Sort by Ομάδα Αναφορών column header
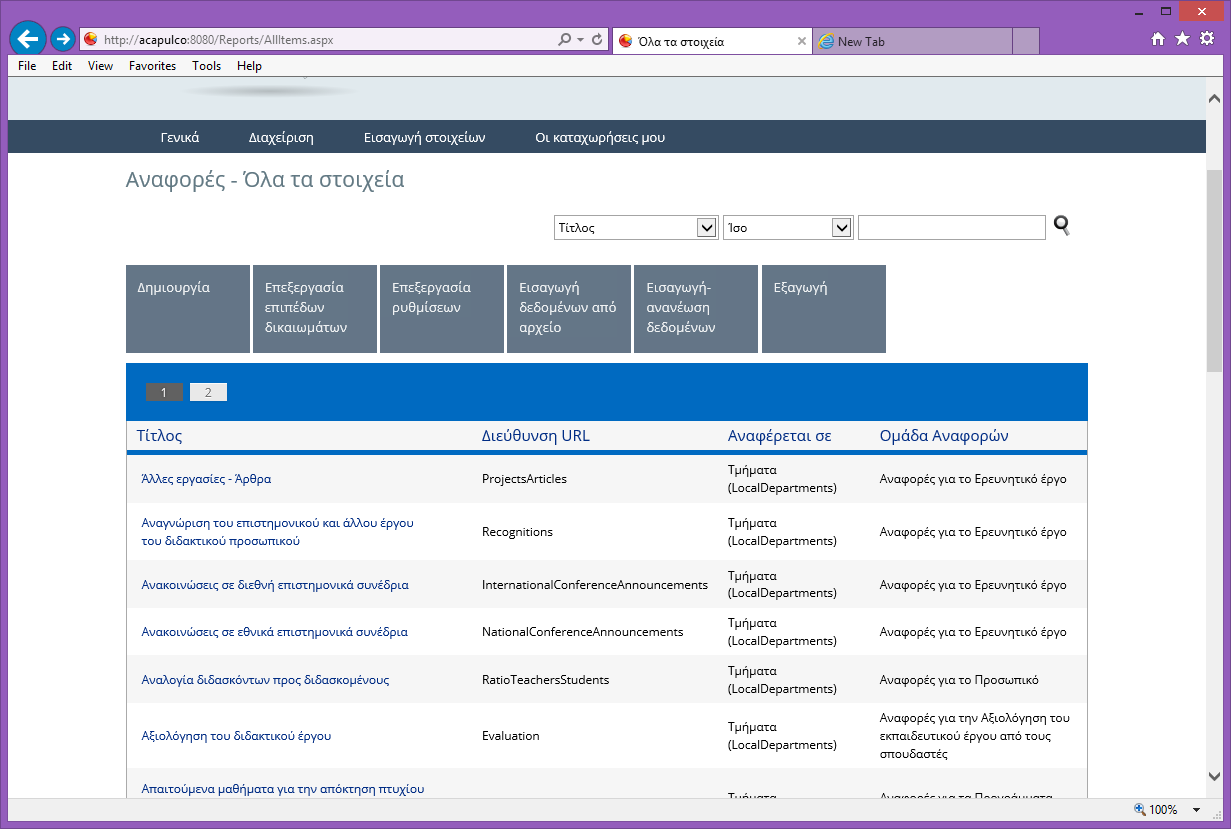 click(x=944, y=436)
